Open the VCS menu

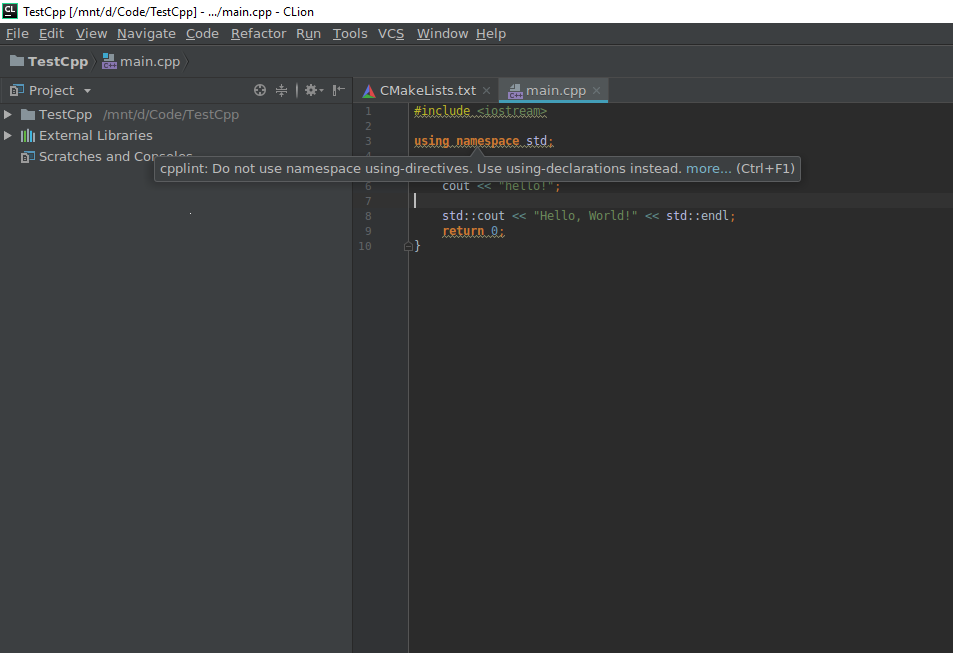point(391,33)
